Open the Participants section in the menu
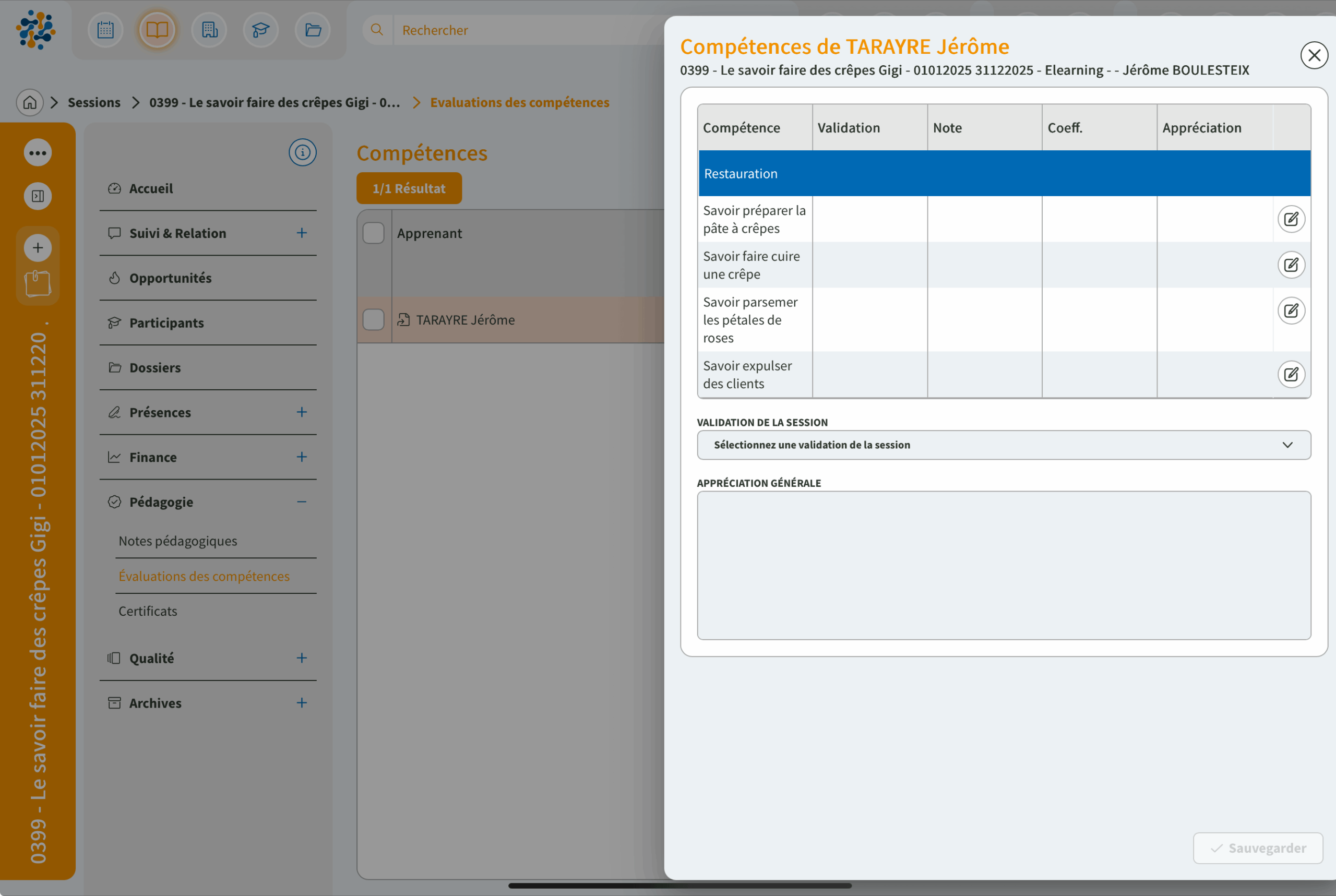 [x=166, y=323]
